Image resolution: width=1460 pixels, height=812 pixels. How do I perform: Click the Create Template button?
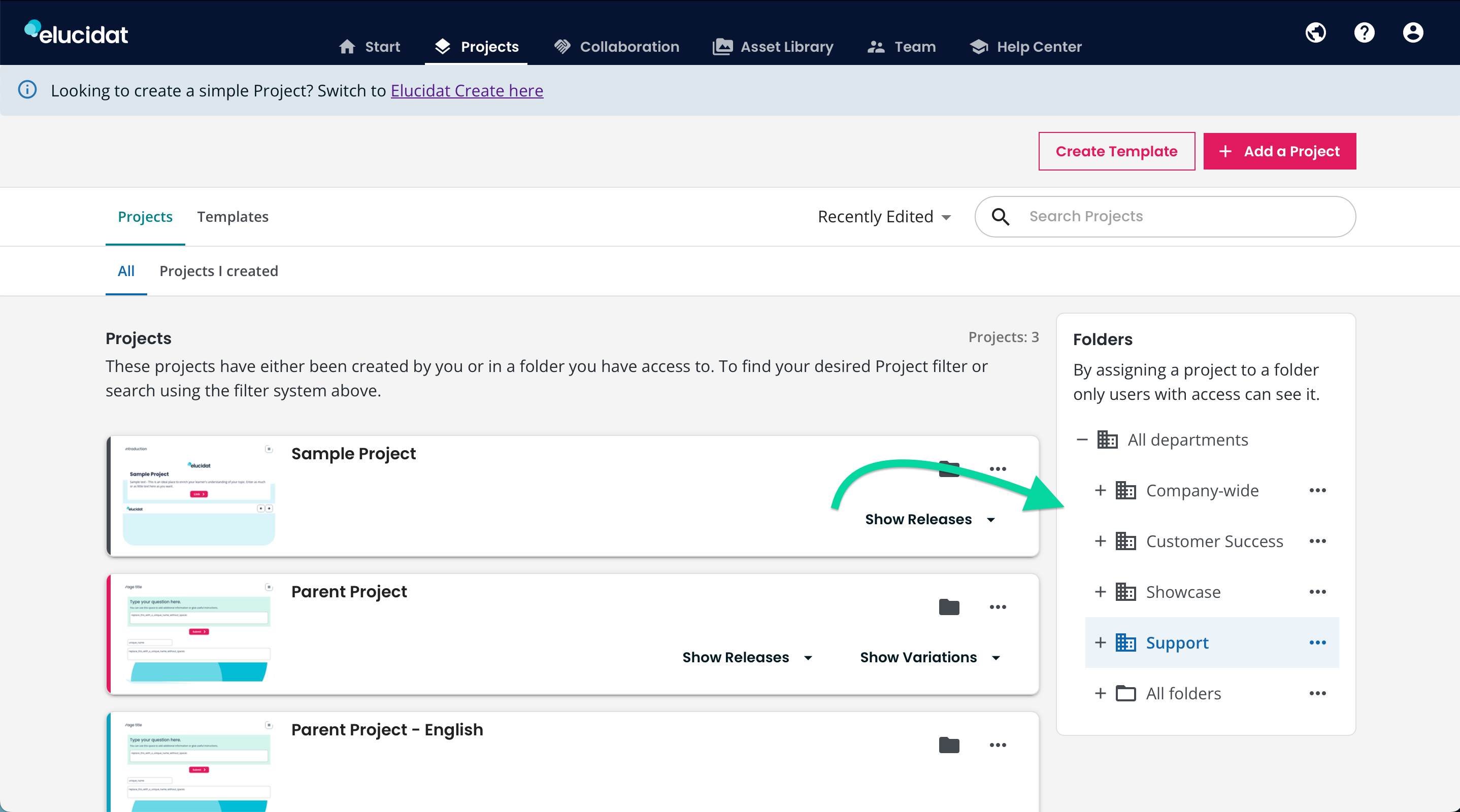coord(1116,151)
